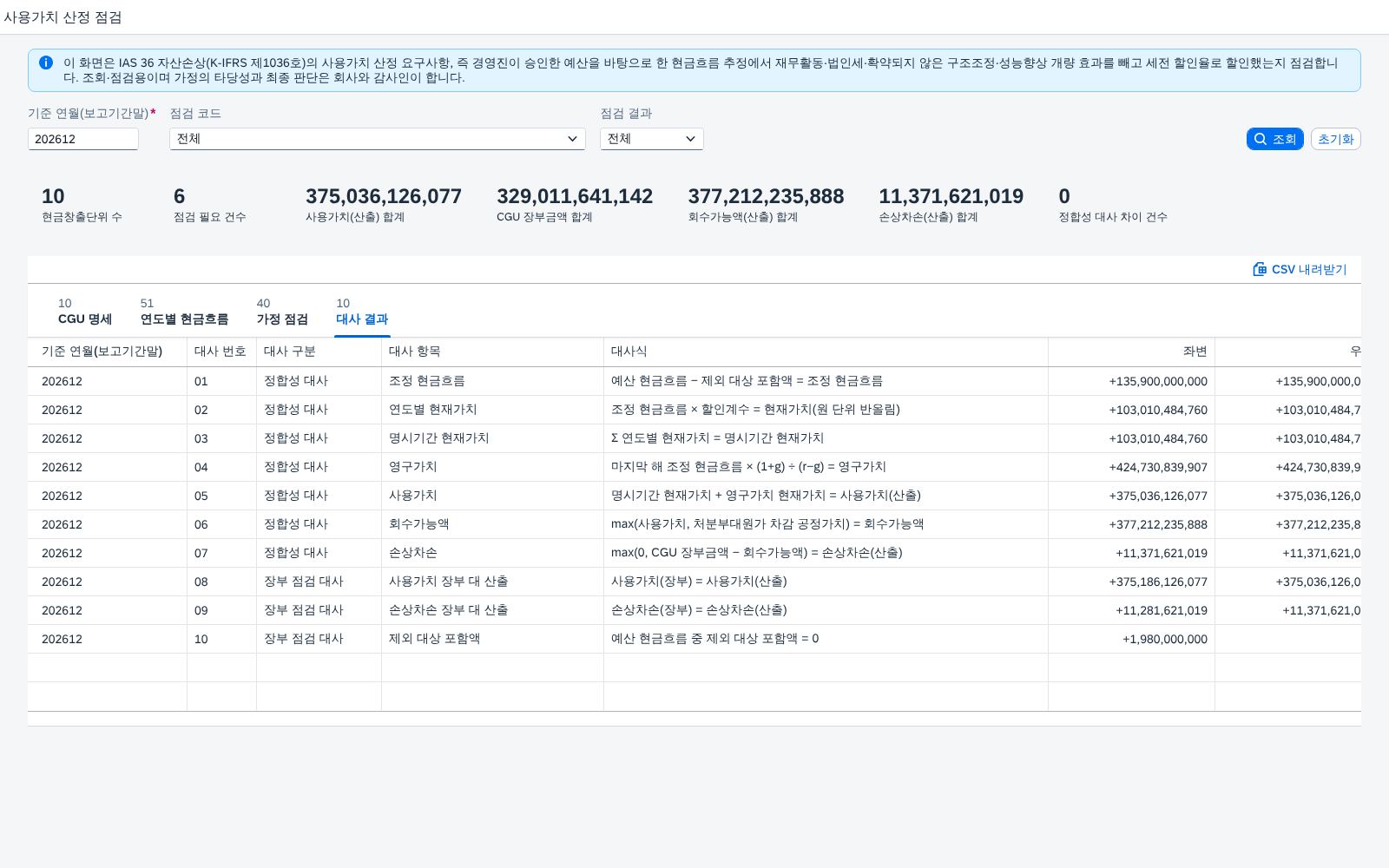Select the 연도별 현재가치 cell

pos(492,410)
